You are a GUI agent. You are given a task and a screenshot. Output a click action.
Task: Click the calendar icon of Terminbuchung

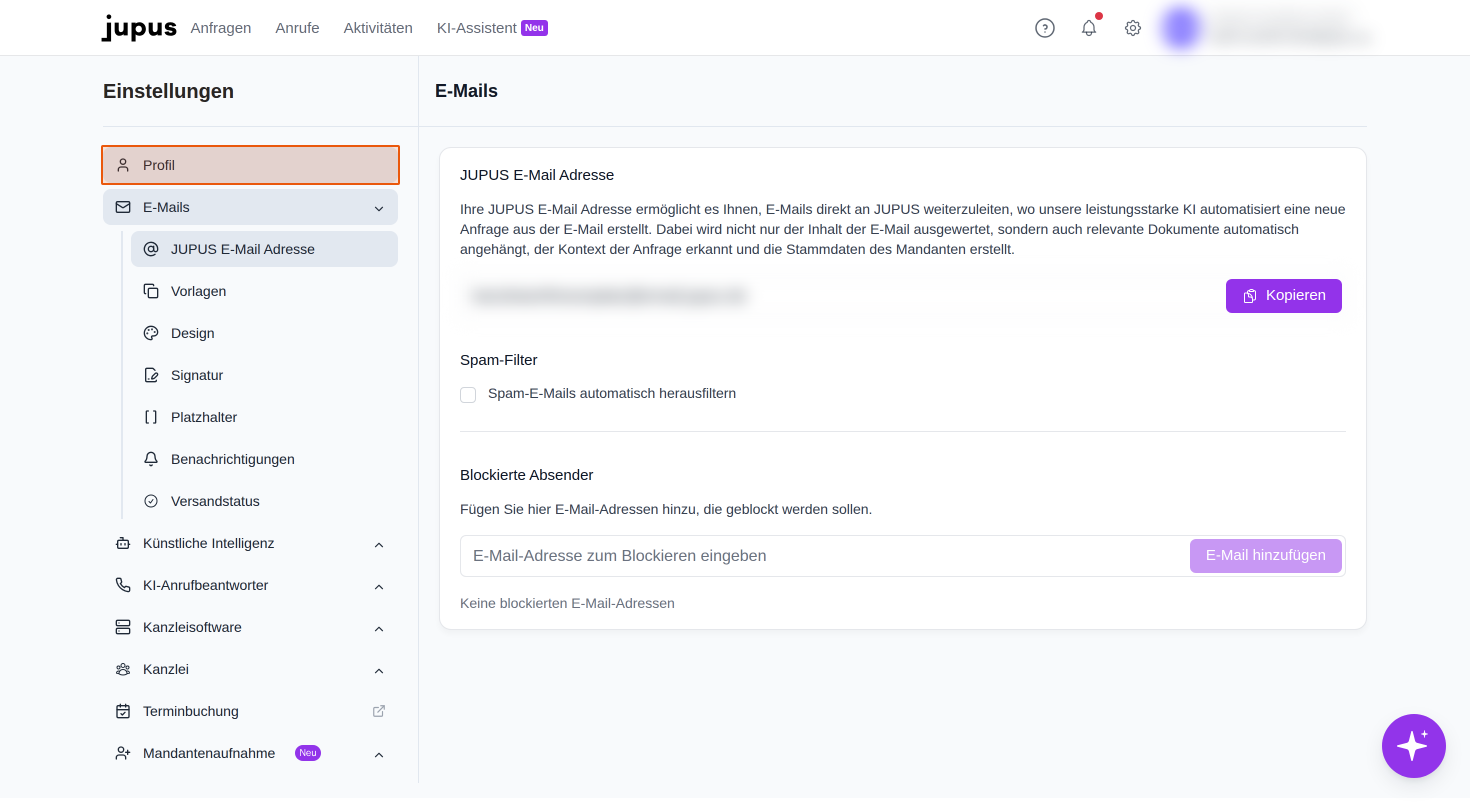123,711
